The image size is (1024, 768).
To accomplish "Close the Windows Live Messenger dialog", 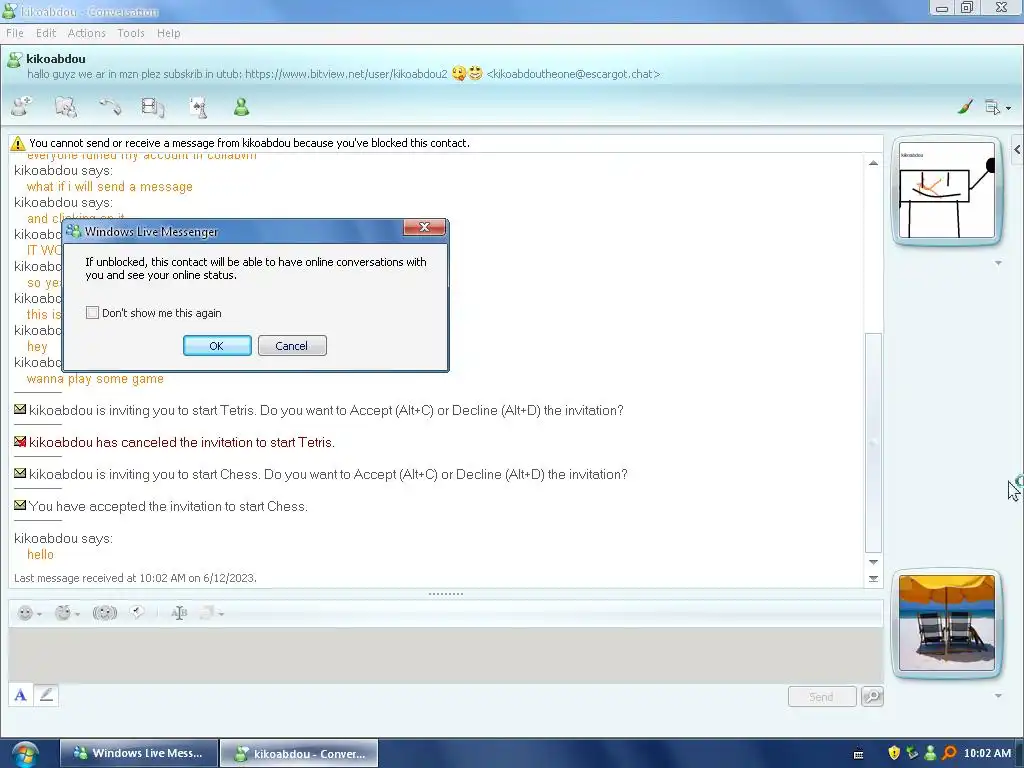I will point(424,227).
